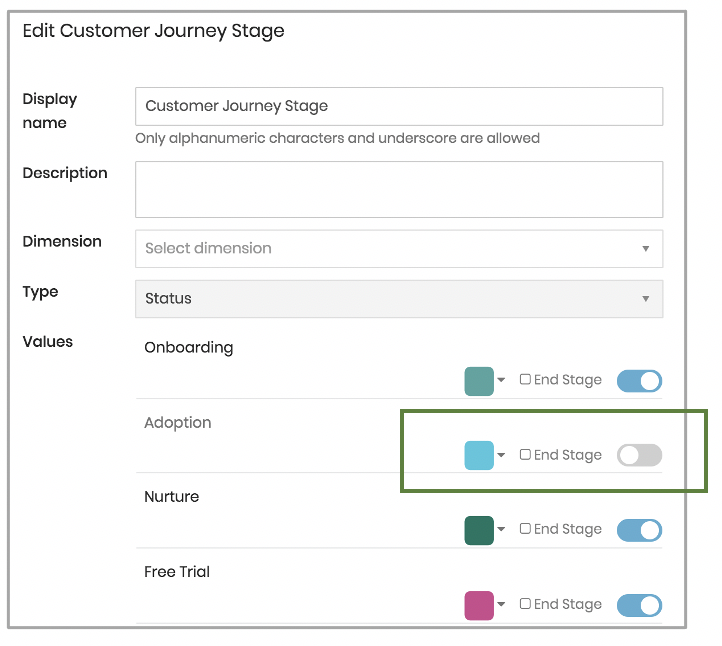The width and height of the screenshot is (722, 646).
Task: Click into the Description text area
Action: click(x=399, y=189)
